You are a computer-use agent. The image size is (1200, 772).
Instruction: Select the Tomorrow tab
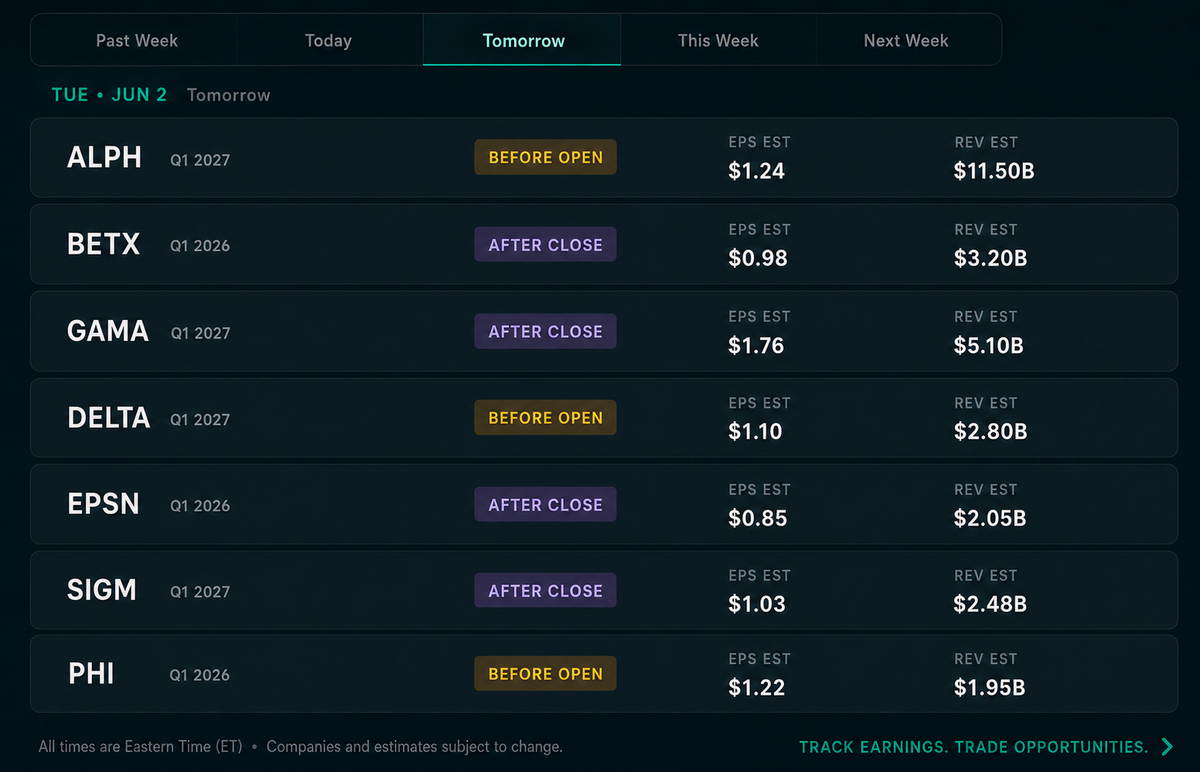pyautogui.click(x=523, y=41)
